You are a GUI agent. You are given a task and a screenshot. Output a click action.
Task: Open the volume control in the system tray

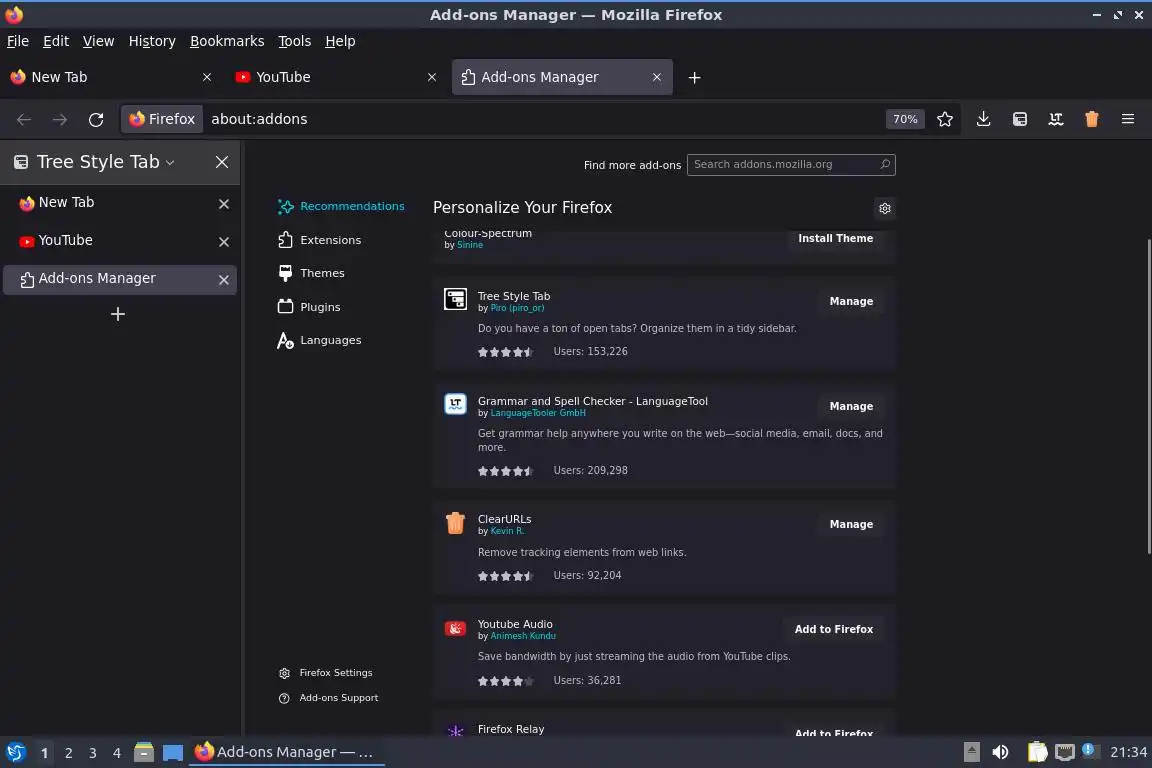coord(1000,752)
